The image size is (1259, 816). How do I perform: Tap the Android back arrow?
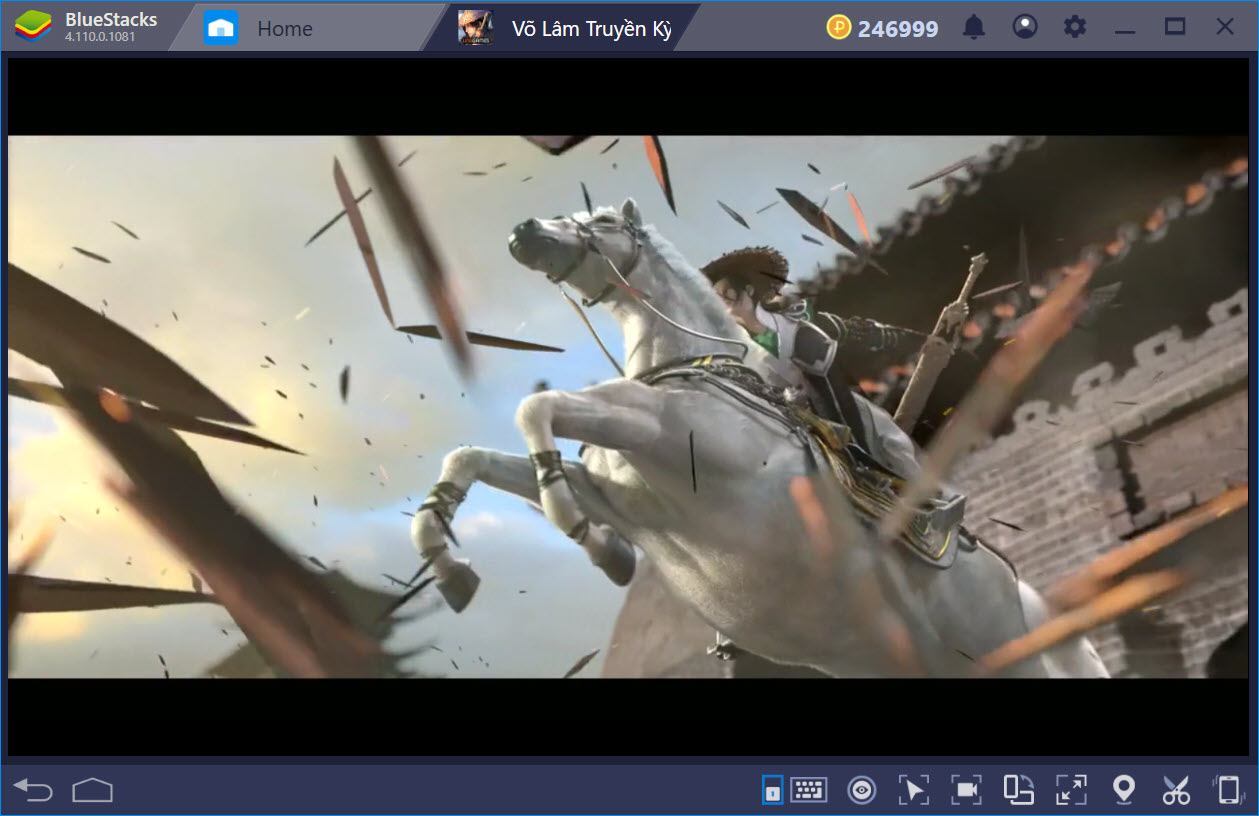point(33,790)
